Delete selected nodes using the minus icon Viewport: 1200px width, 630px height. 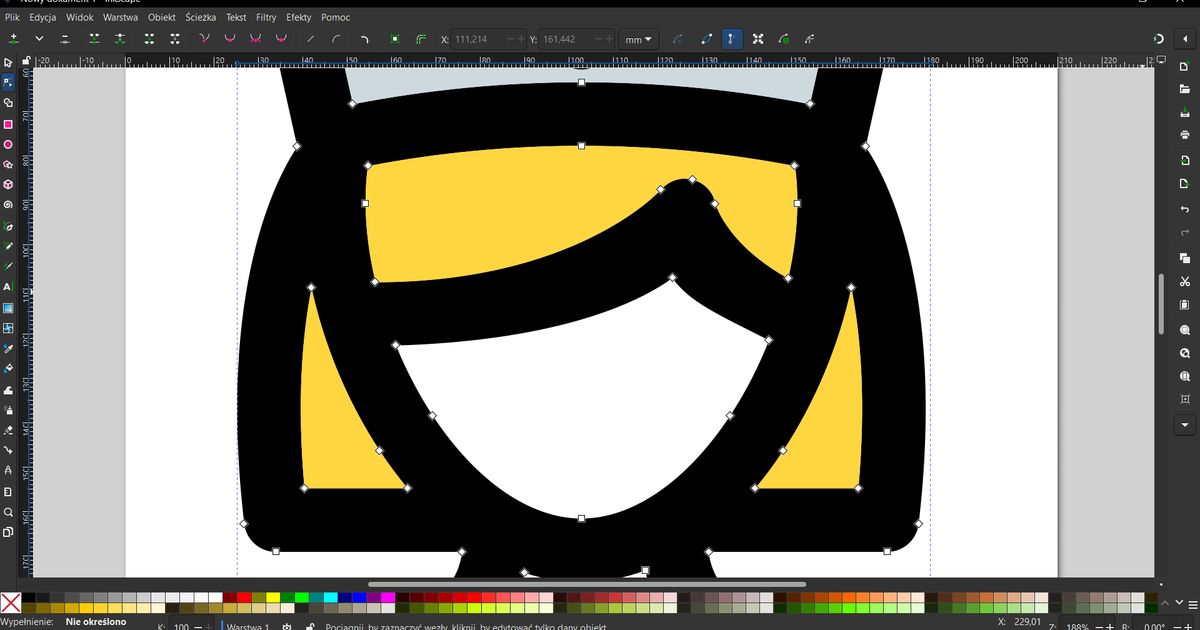pyautogui.click(x=64, y=38)
